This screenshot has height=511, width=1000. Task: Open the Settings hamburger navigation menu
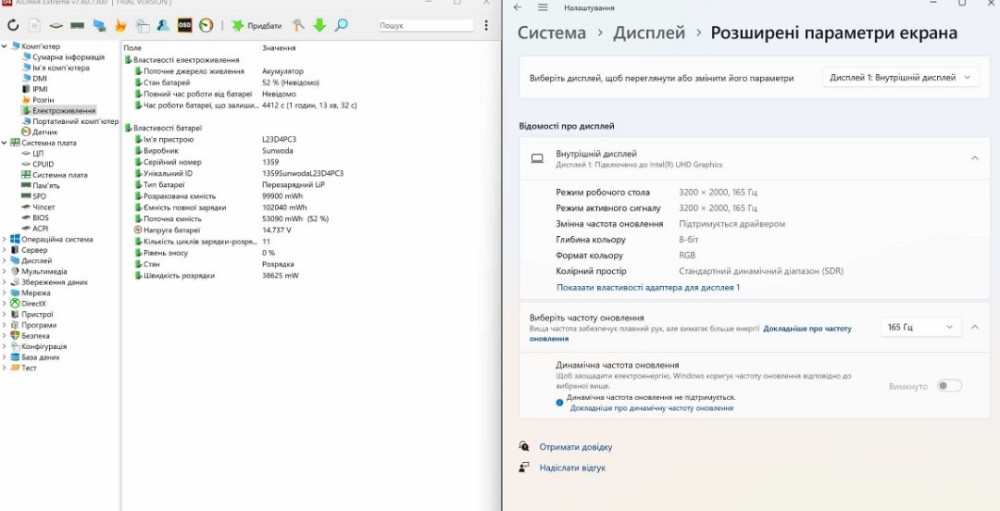pos(542,8)
